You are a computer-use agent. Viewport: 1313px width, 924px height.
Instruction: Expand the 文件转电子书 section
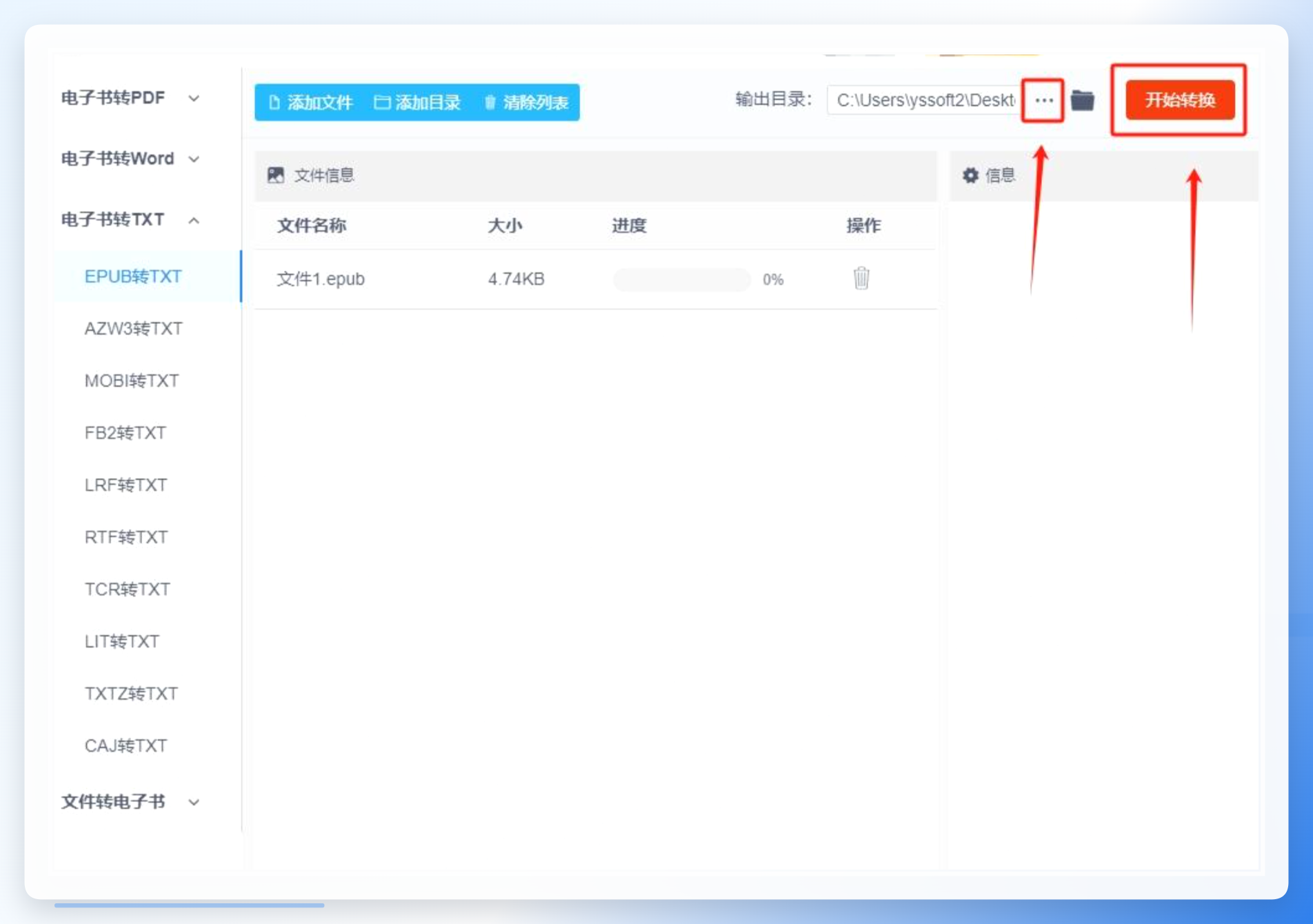click(131, 801)
